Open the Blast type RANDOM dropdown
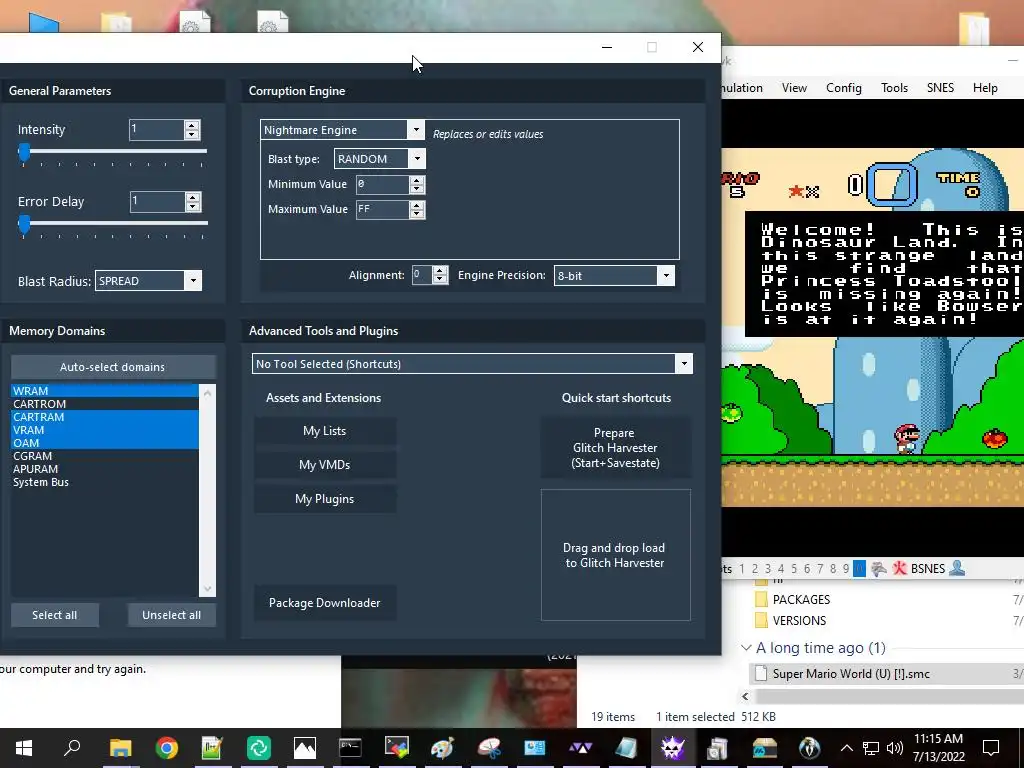 [417, 159]
